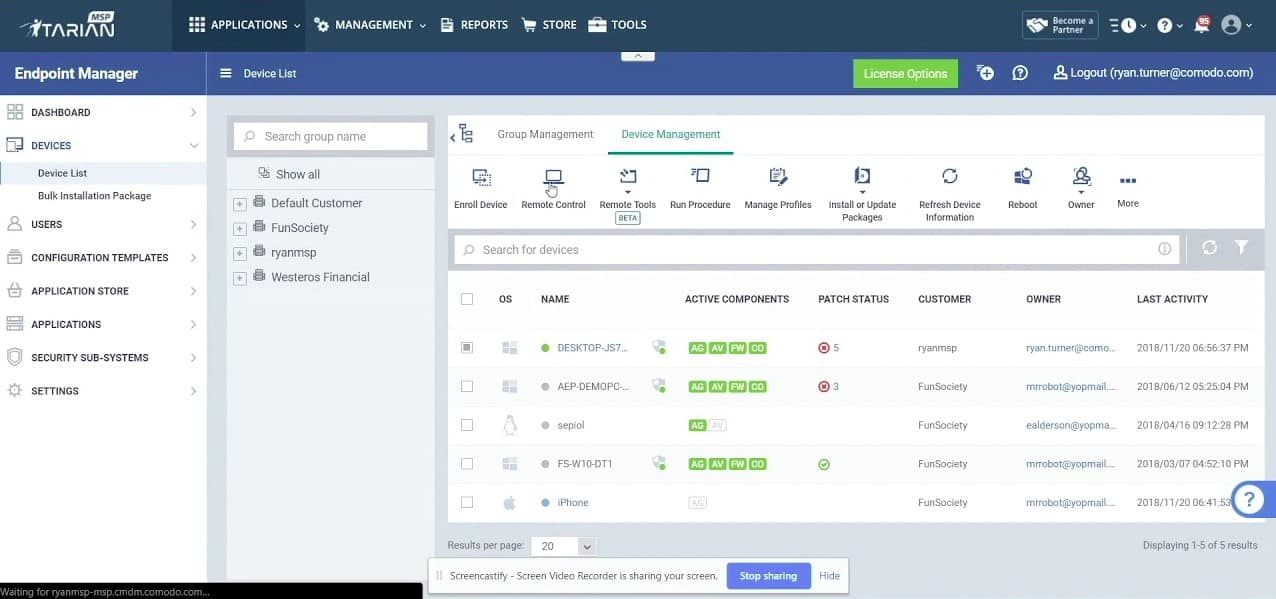
Task: Open the user account avatar menu
Action: click(x=1231, y=25)
